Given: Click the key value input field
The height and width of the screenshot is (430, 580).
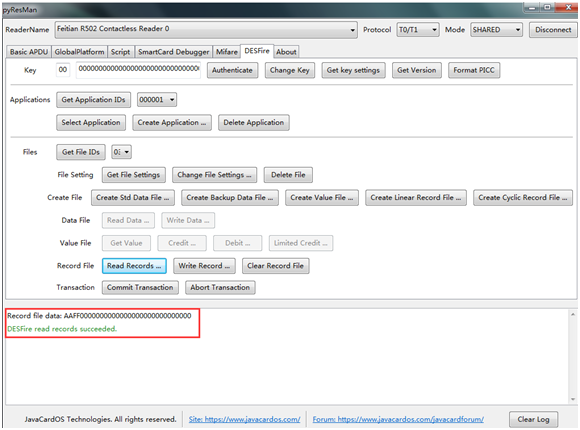Looking at the screenshot, I should [x=138, y=70].
